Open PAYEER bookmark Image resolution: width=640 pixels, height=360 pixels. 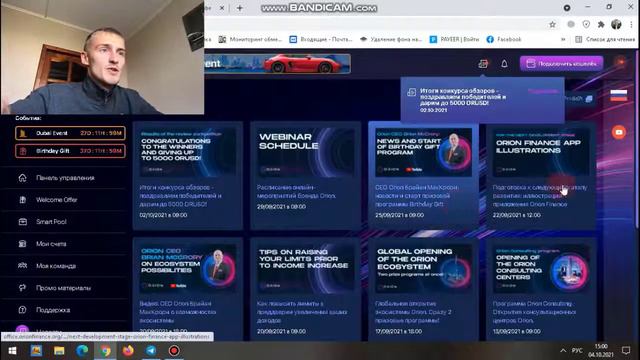(454, 39)
